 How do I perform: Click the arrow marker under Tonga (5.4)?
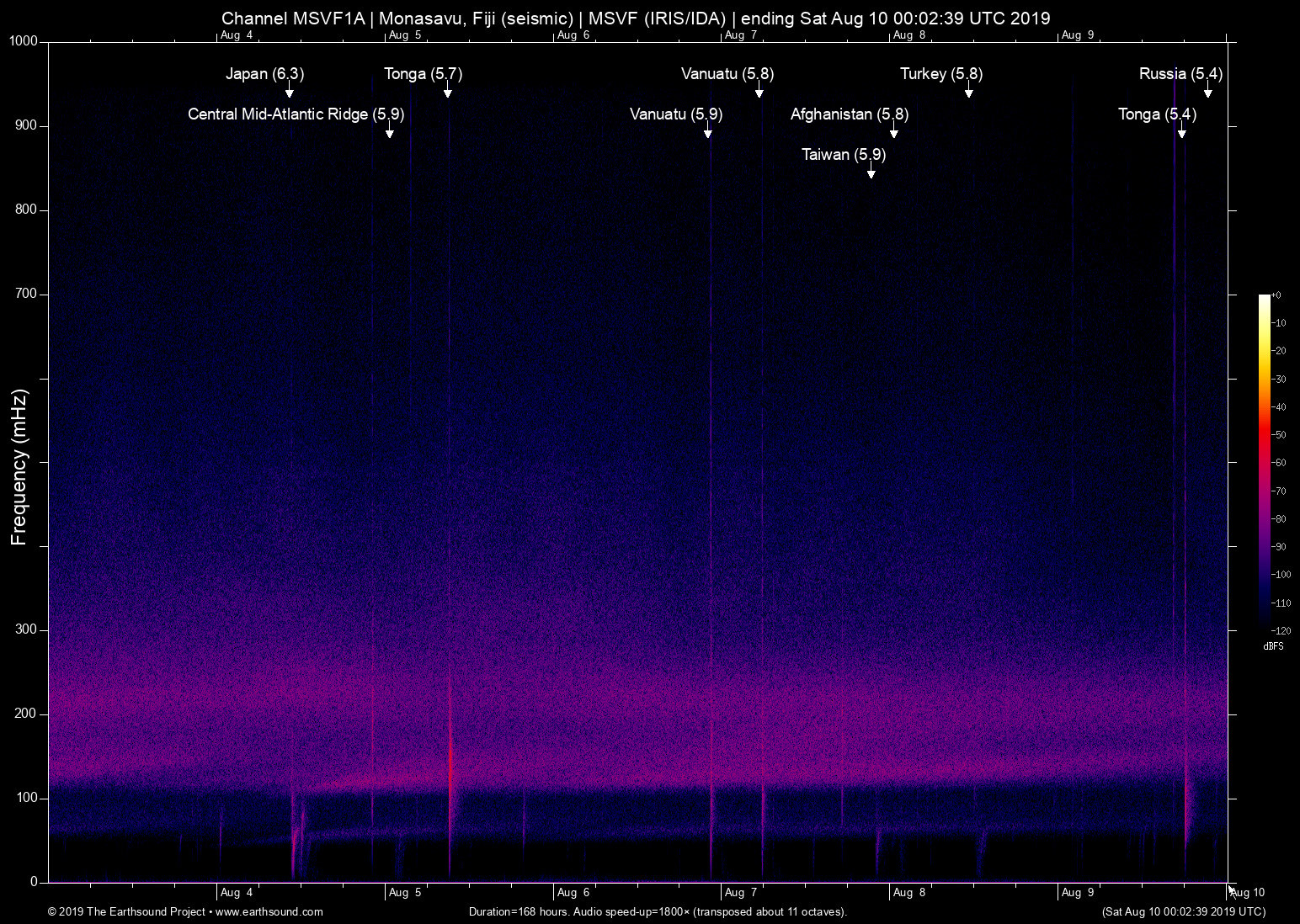pyautogui.click(x=1182, y=131)
